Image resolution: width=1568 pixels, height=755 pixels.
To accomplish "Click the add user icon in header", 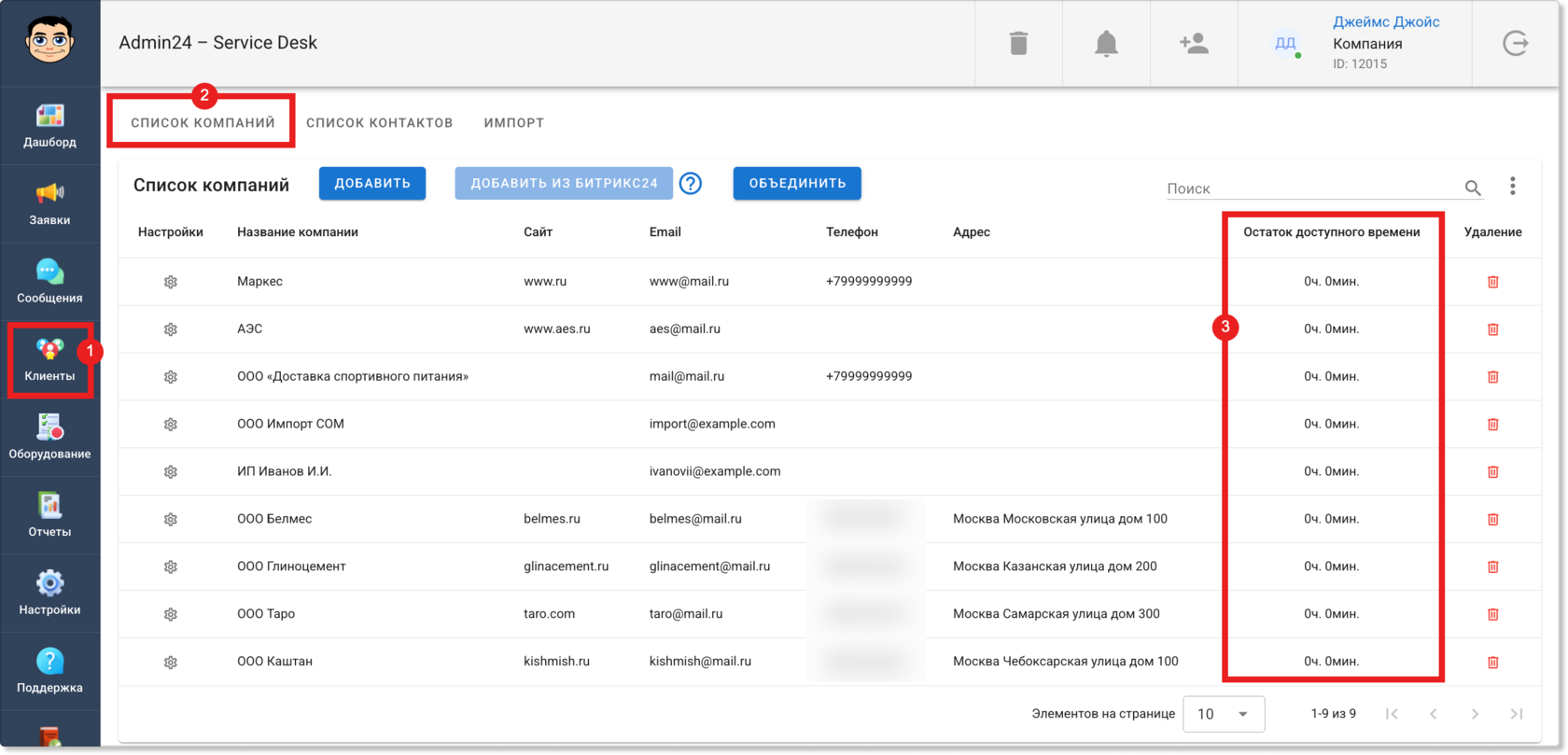I will point(1194,43).
